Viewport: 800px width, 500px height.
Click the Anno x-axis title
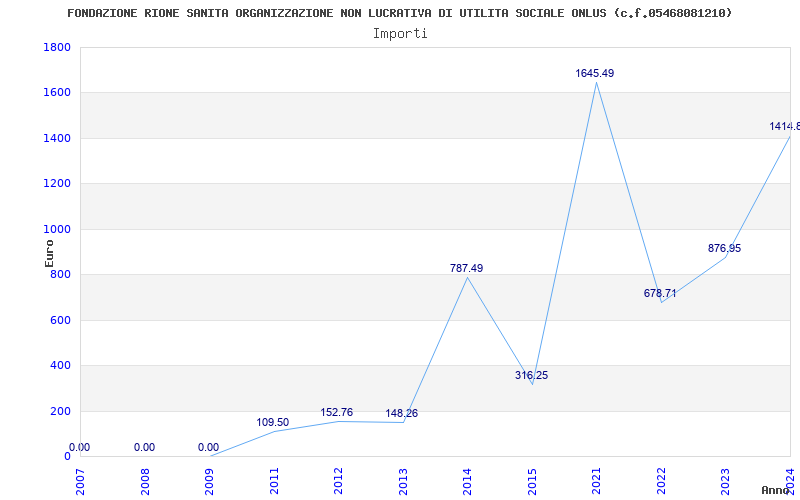pyautogui.click(x=775, y=490)
